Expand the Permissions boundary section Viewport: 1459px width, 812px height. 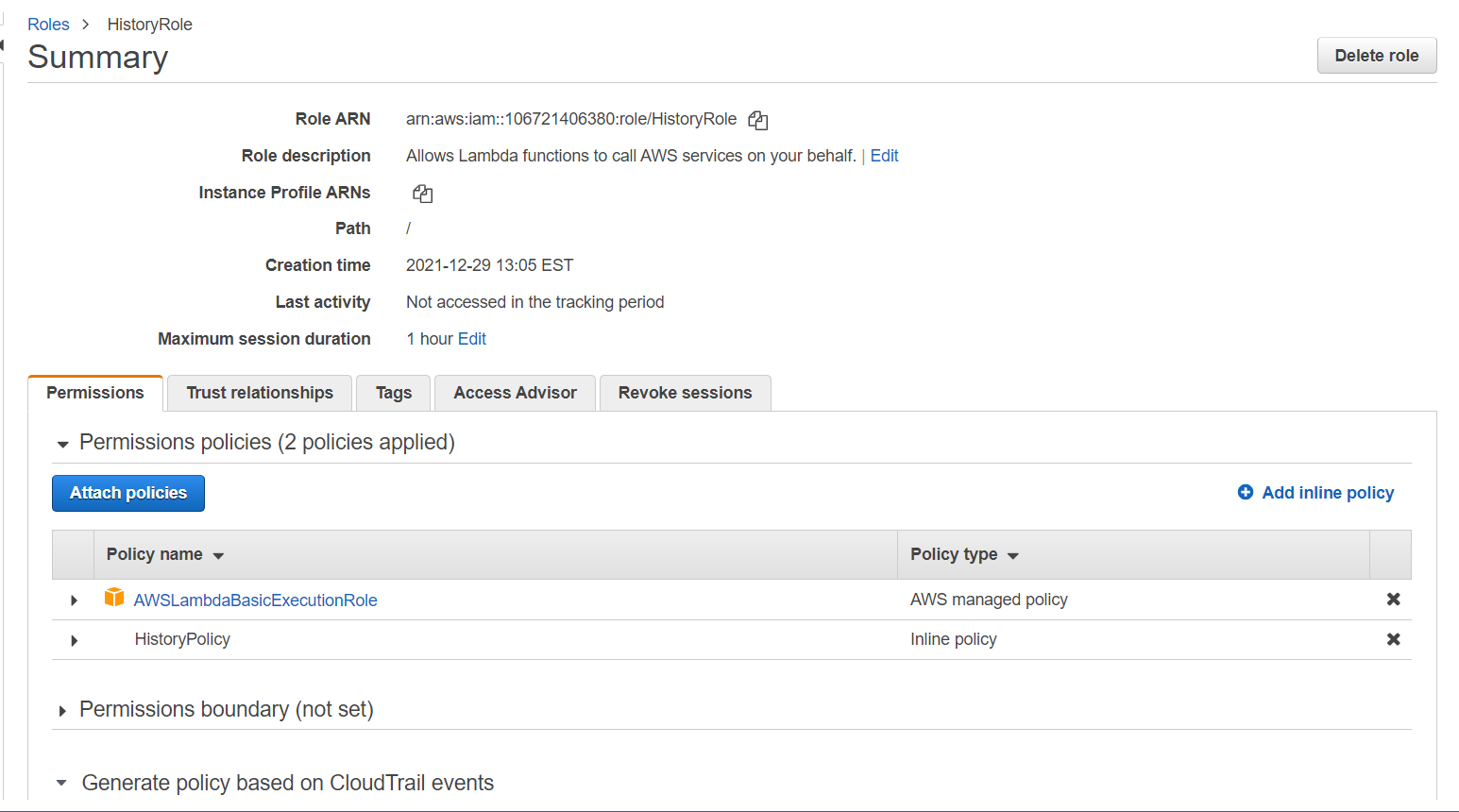point(61,710)
